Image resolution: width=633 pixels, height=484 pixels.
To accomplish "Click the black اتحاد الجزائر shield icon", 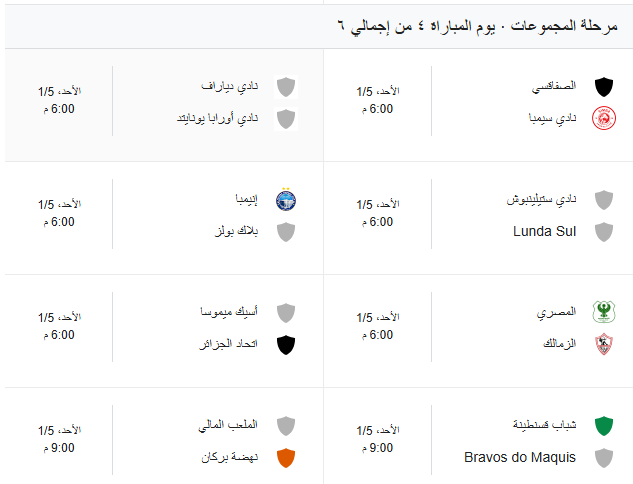I will pos(286,345).
